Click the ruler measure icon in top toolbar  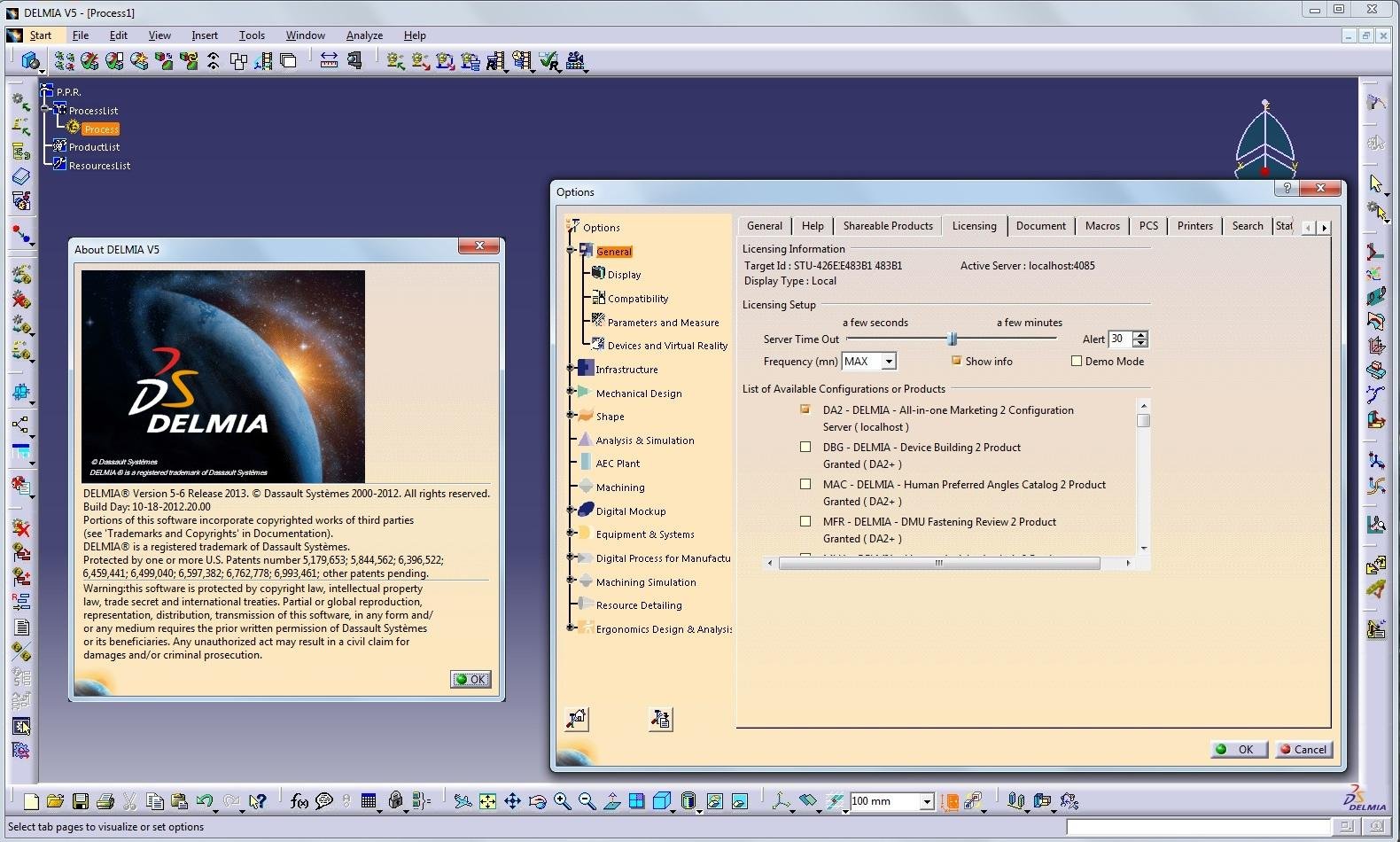point(329,60)
